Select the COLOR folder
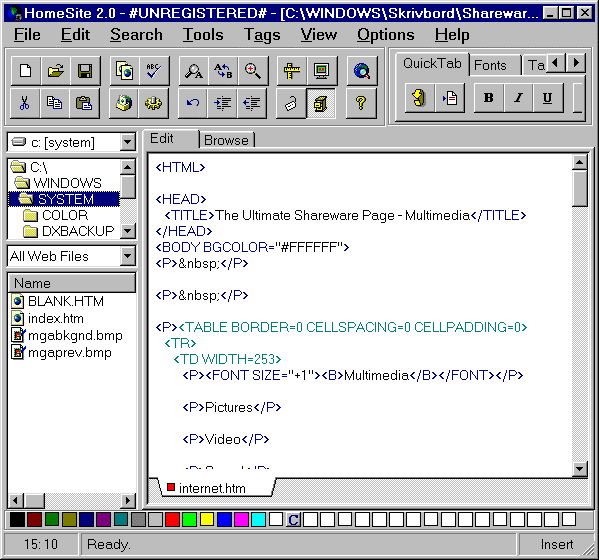 coord(55,215)
